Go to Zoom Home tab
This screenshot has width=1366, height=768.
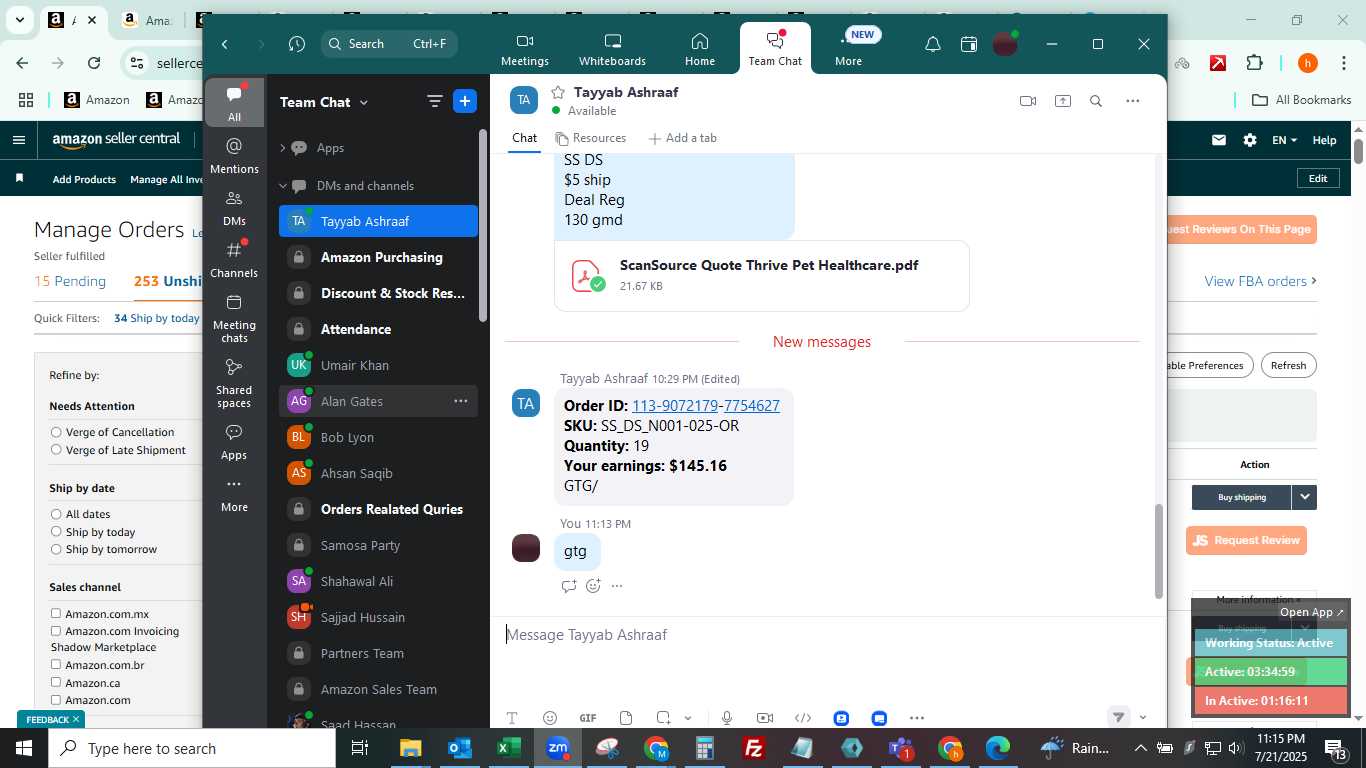click(699, 49)
